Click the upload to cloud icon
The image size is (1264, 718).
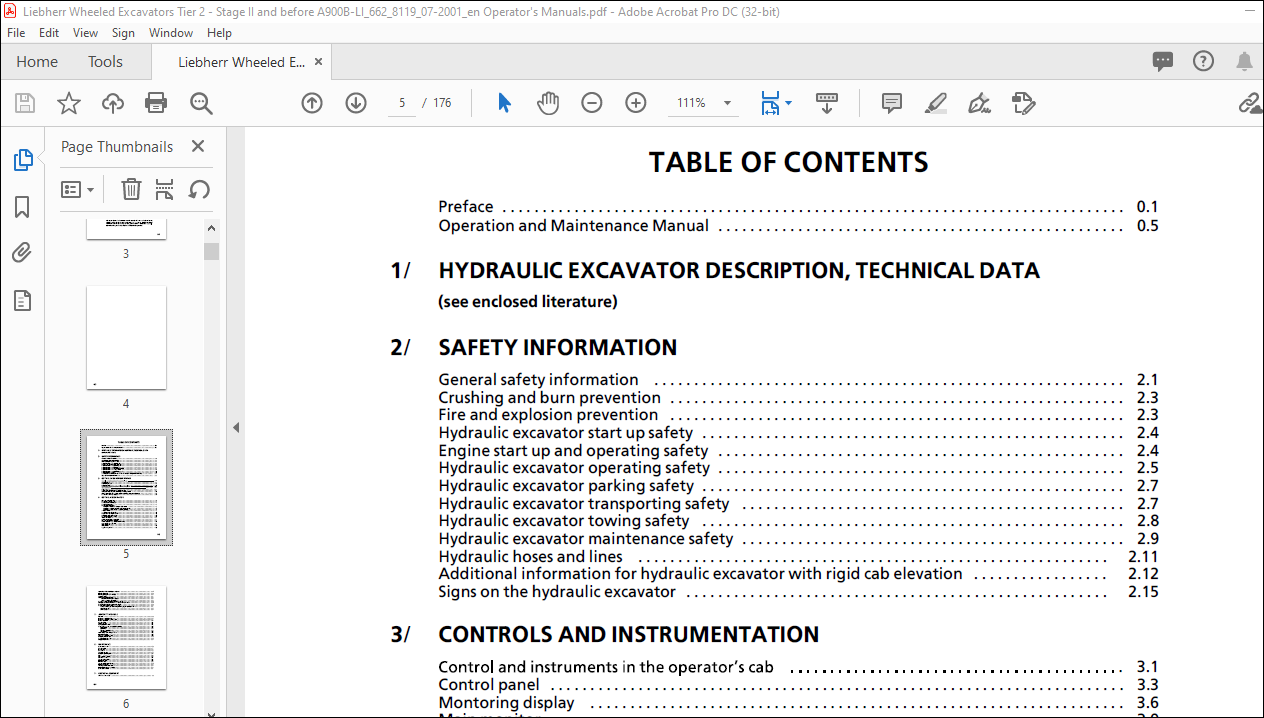click(113, 103)
